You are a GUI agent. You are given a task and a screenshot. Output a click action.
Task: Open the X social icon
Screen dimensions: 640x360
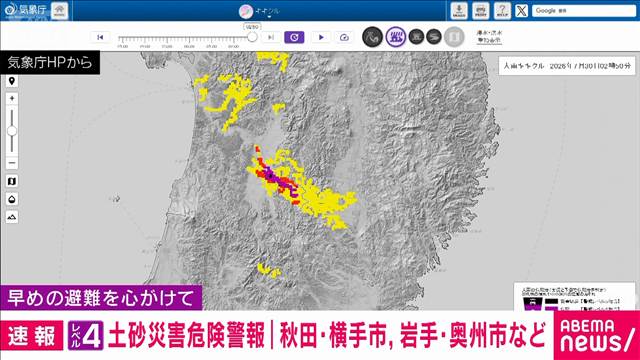(521, 11)
